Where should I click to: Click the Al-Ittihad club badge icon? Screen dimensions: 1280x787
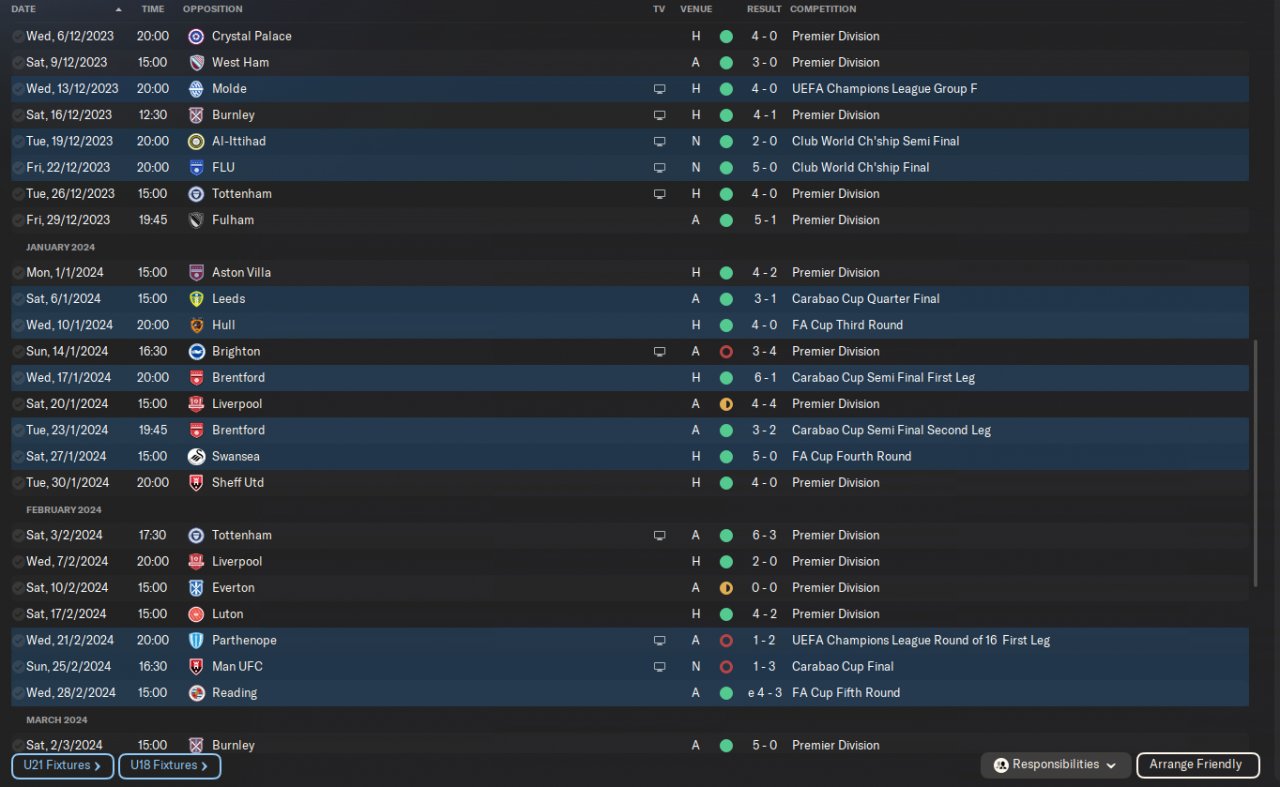point(196,141)
